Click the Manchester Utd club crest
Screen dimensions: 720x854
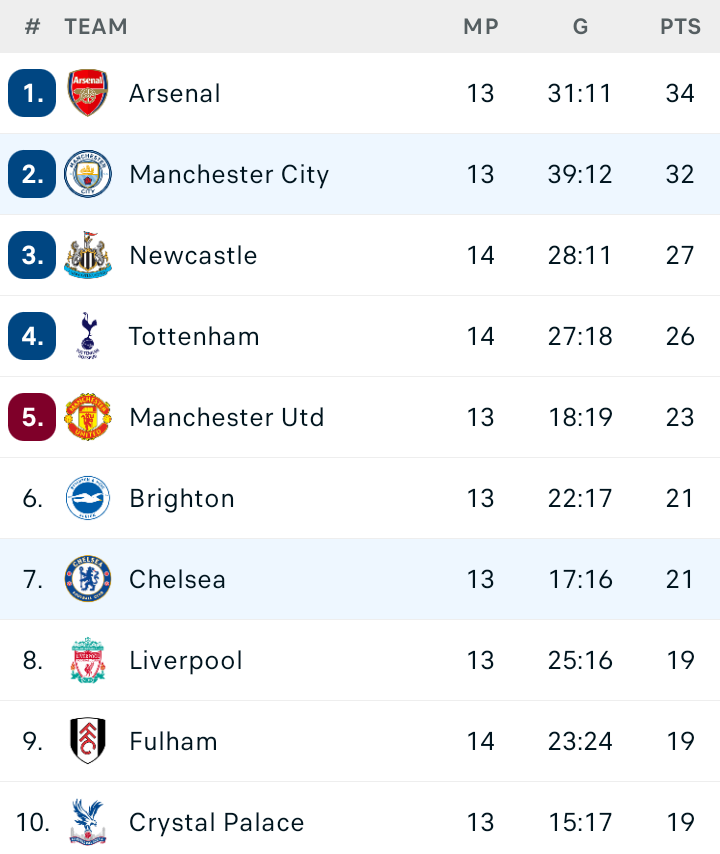[88, 417]
